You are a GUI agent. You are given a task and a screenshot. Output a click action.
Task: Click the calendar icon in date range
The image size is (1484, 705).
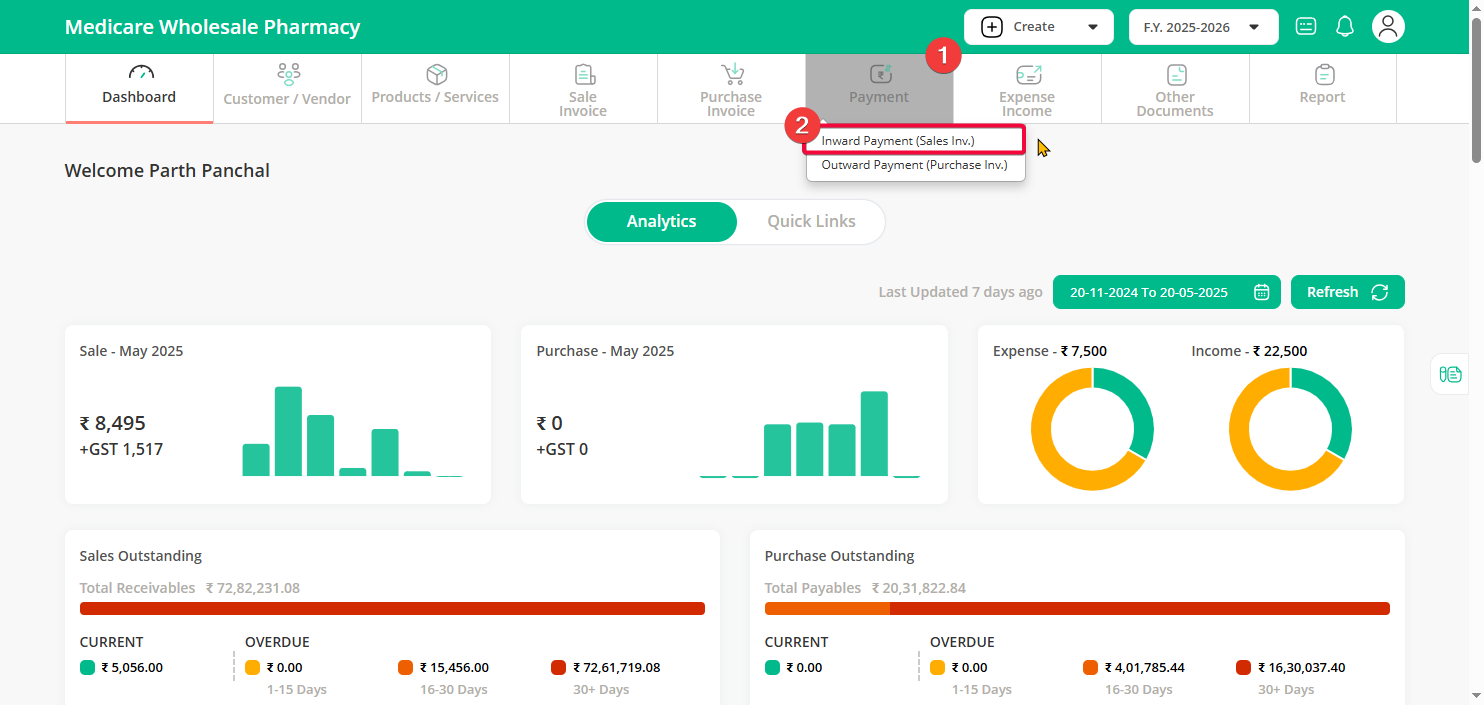1262,292
